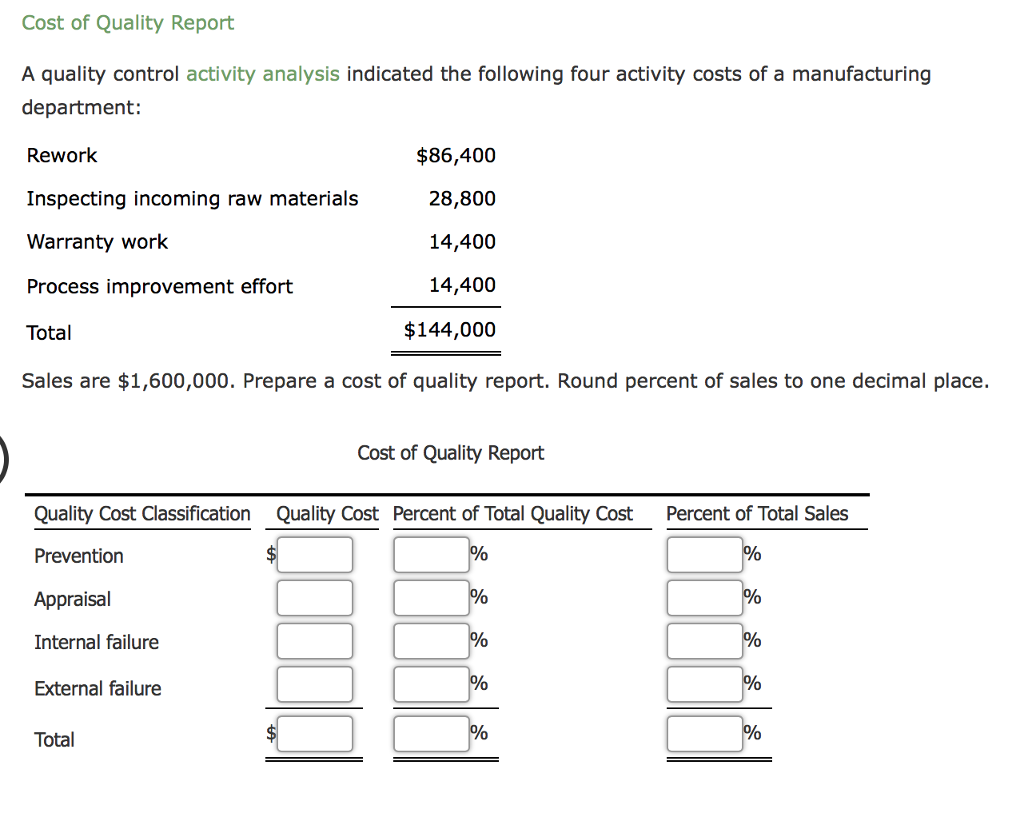Viewport: 1024px width, 813px height.
Task: Click the Prevention row label
Action: click(x=78, y=556)
